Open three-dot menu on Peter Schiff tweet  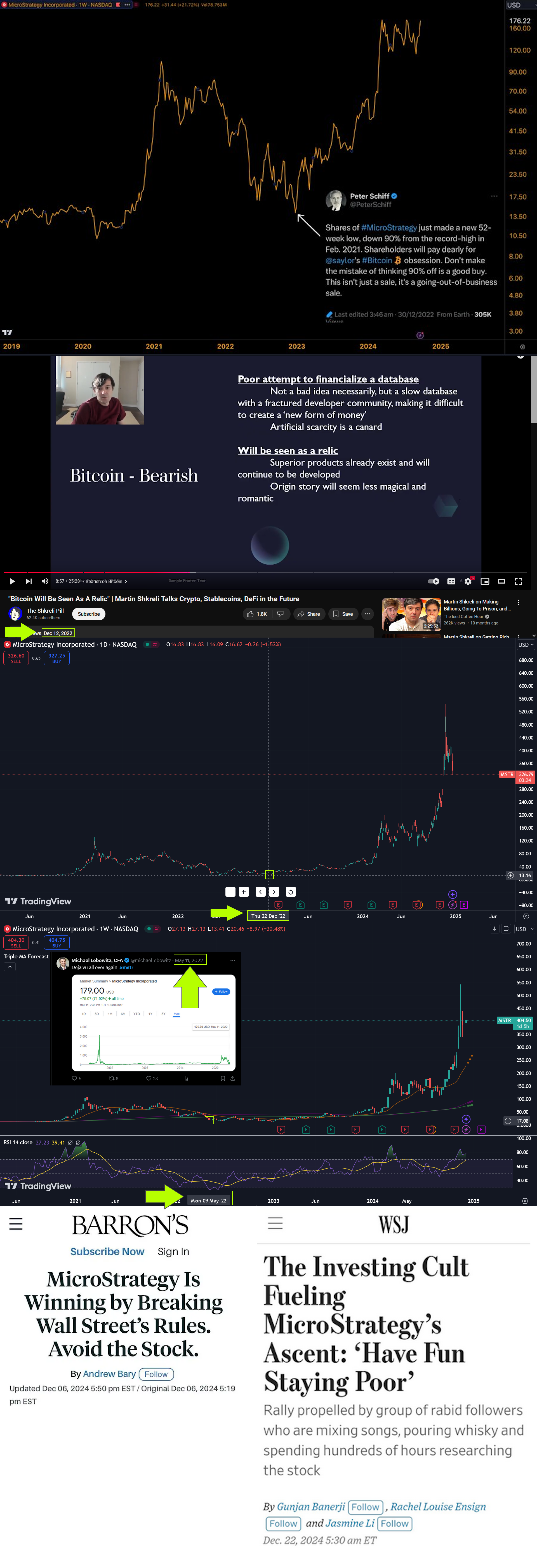click(x=494, y=196)
